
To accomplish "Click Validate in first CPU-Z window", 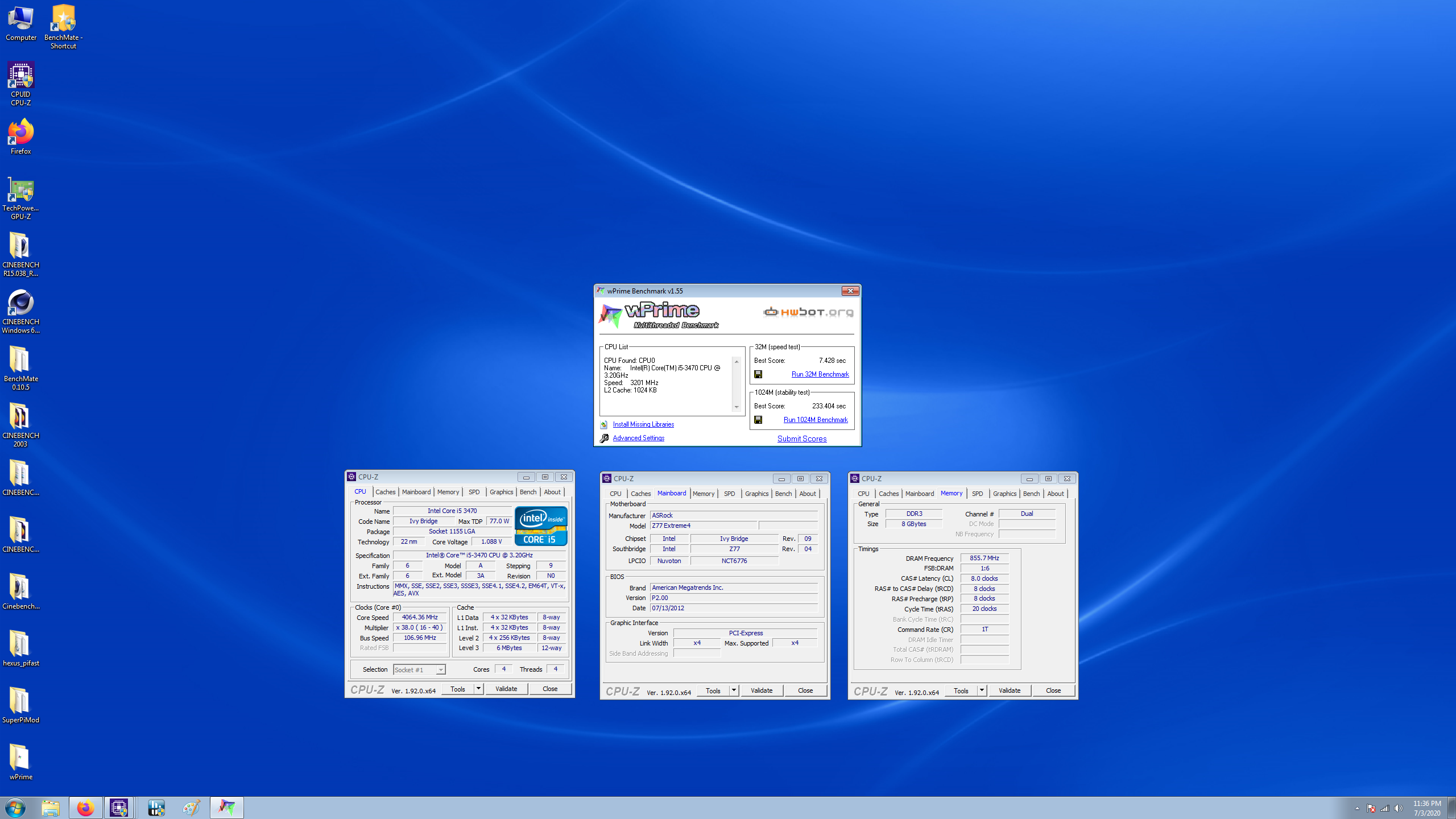I will coord(506,689).
